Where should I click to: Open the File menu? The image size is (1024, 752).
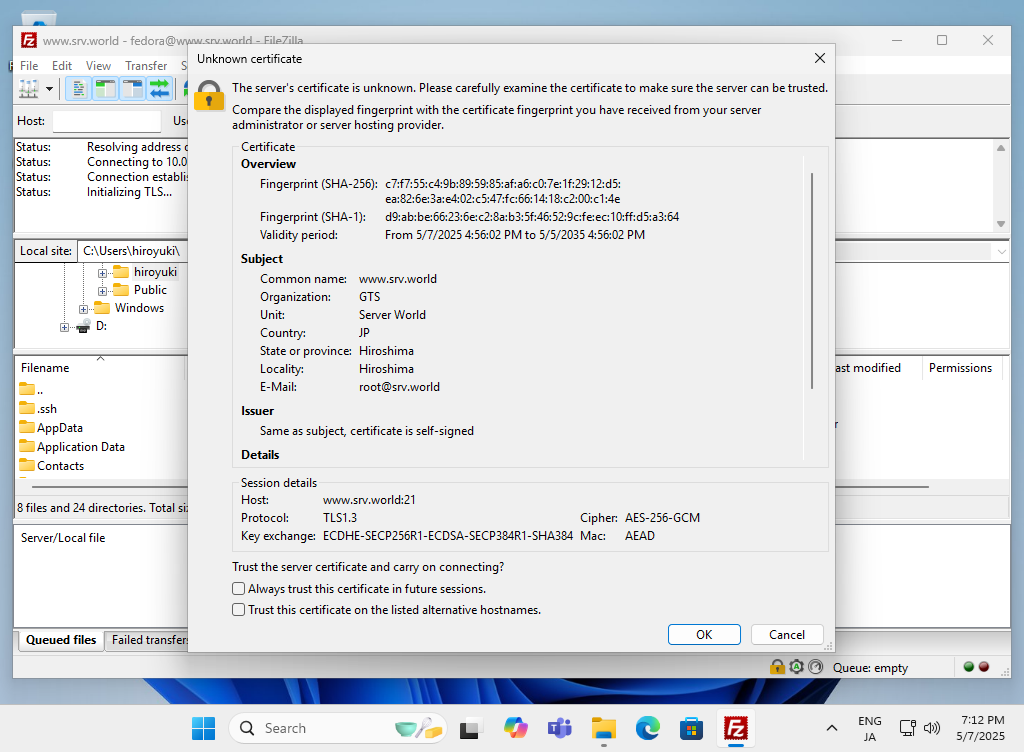point(29,66)
